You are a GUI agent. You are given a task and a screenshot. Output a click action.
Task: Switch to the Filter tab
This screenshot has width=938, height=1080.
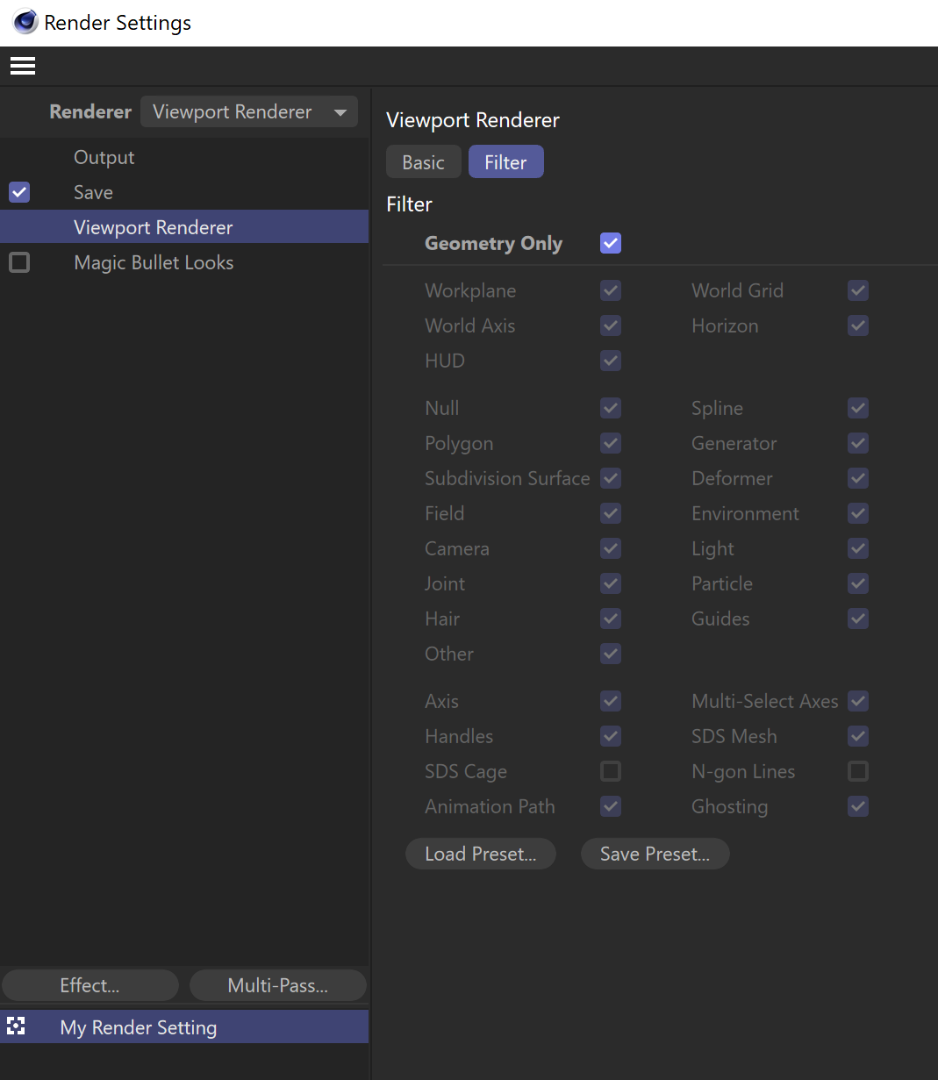point(505,162)
